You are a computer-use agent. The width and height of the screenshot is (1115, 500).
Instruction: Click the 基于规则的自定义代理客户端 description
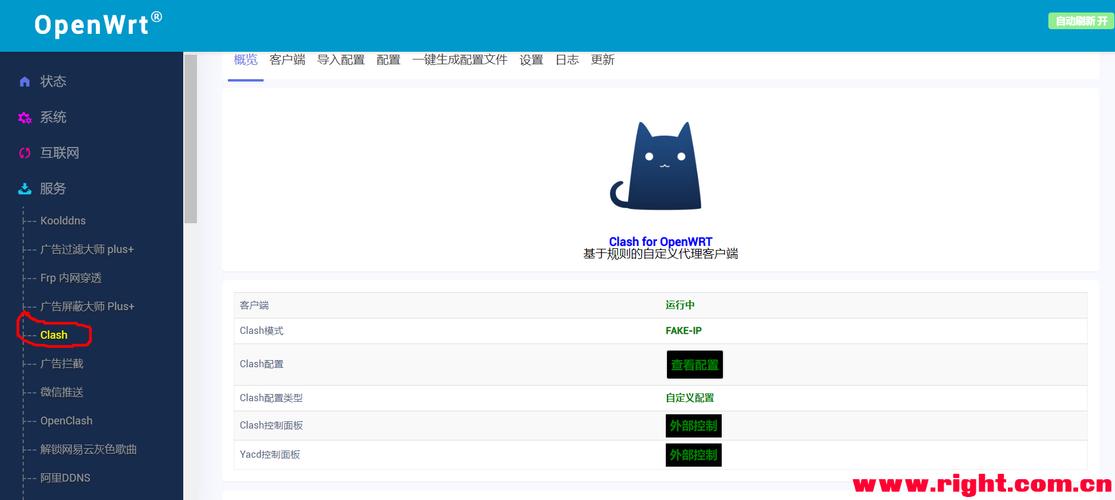click(x=661, y=253)
